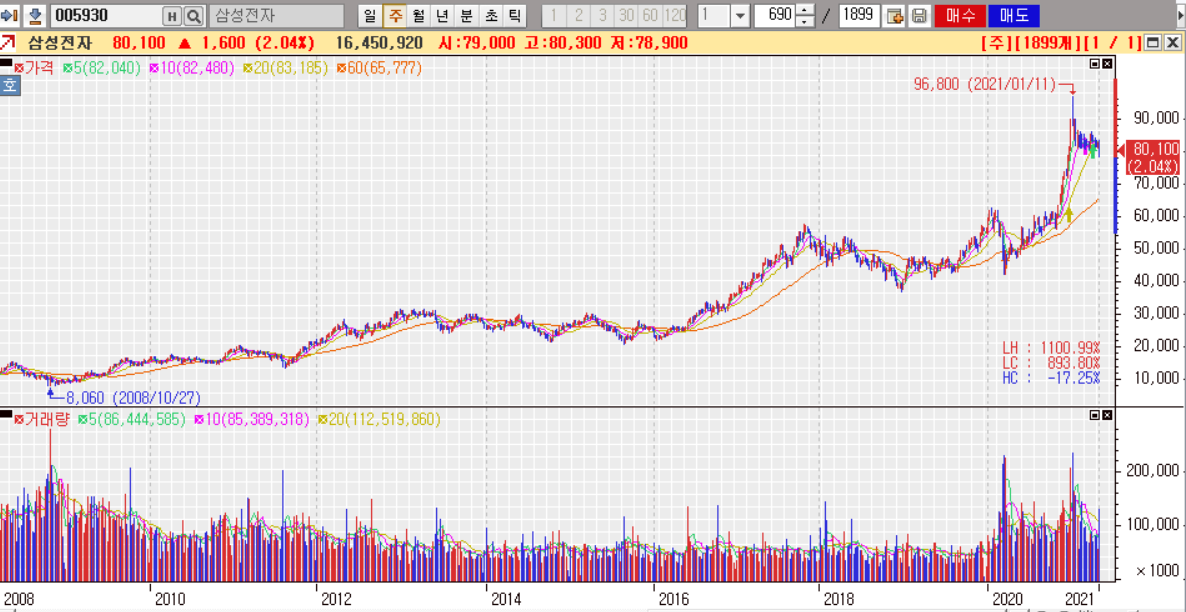This screenshot has width=1186, height=612.
Task: Select the 주 (weekly) chart period
Action: tap(394, 15)
